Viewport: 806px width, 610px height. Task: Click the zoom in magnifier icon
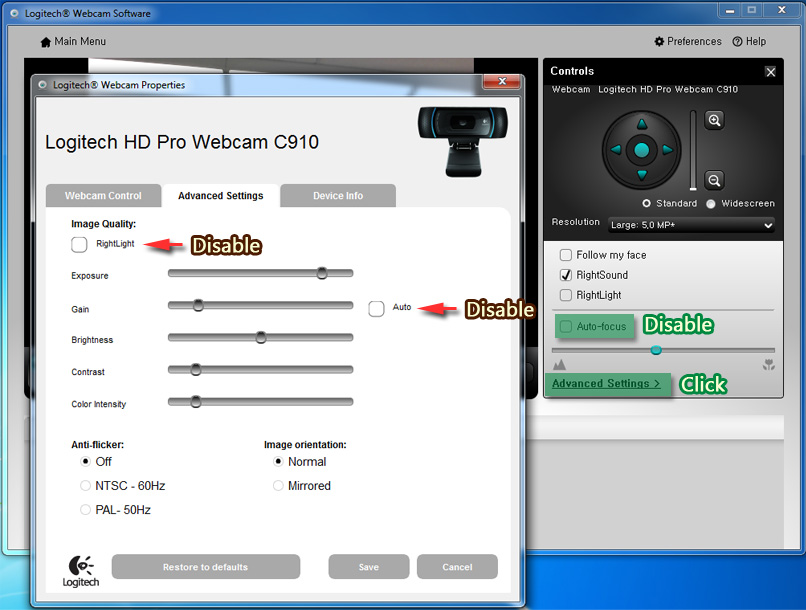[714, 120]
